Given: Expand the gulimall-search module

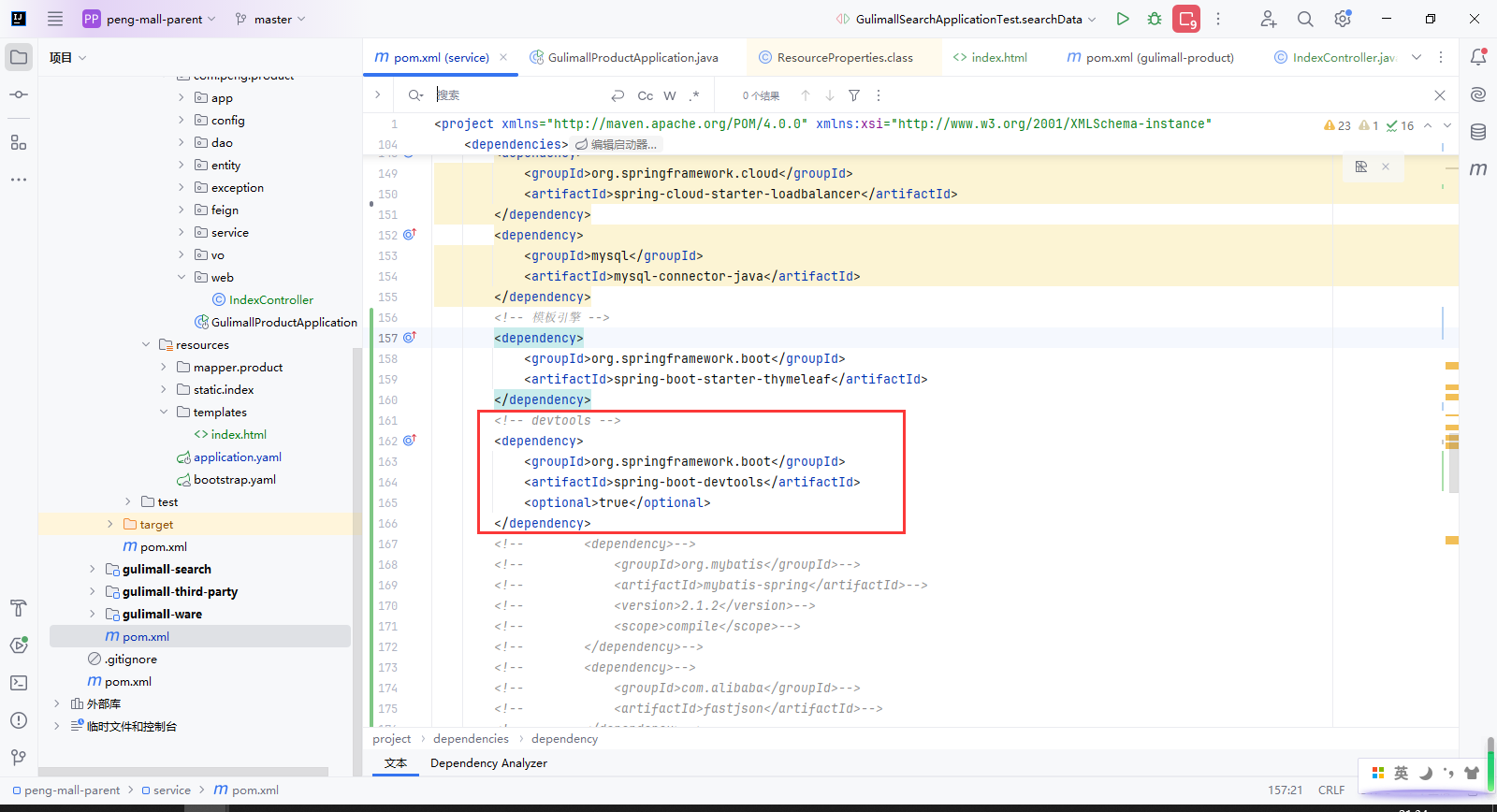Looking at the screenshot, I should point(92,569).
